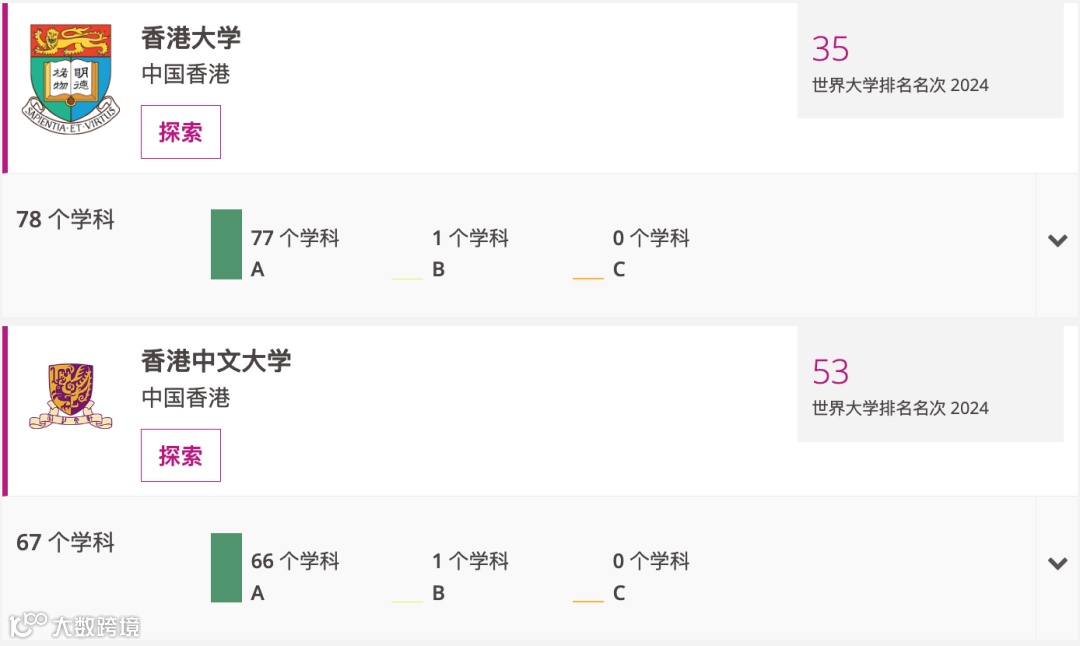This screenshot has height=646, width=1080.
Task: Click 探索 button under 香港中文大学
Action: [x=180, y=455]
